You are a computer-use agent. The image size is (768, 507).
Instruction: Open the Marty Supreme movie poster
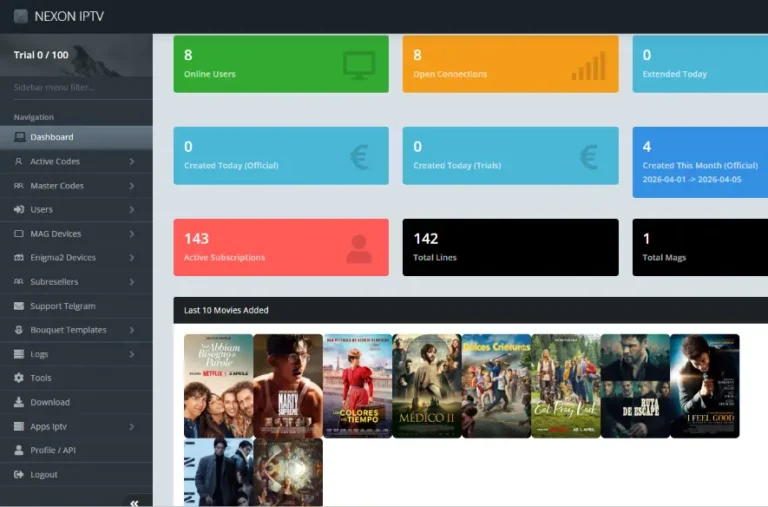[288, 386]
